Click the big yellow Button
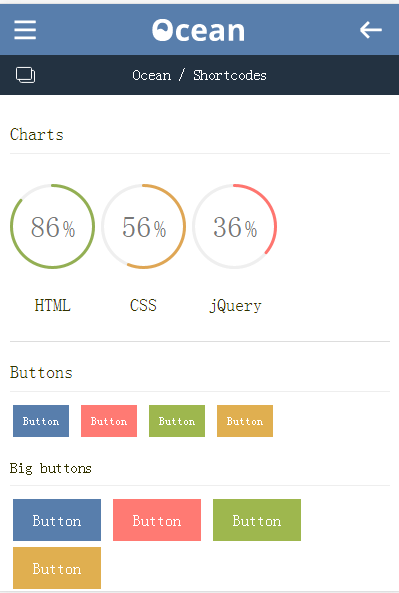The width and height of the screenshot is (399, 593). tap(57, 568)
